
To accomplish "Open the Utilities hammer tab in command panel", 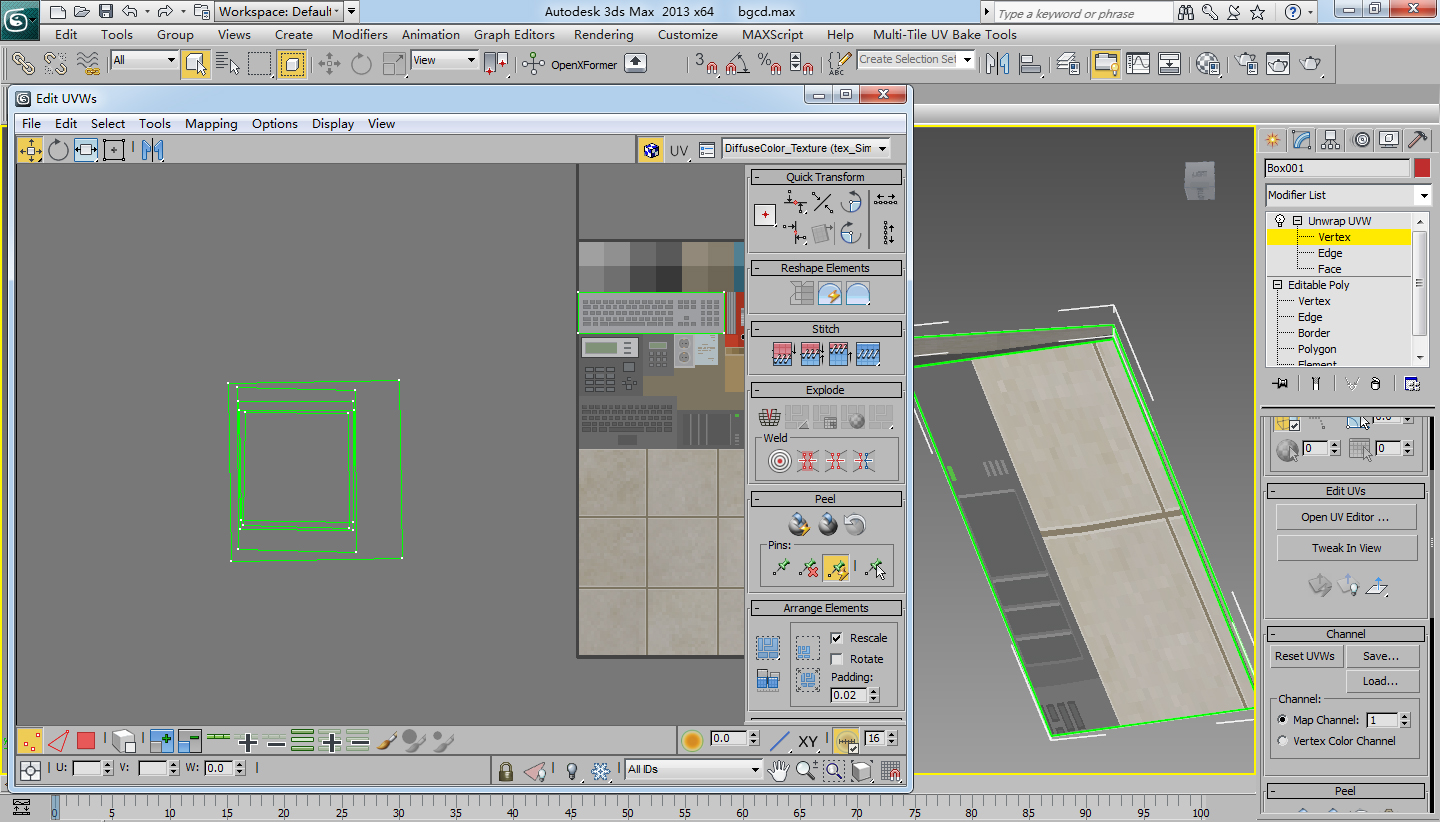I will (1417, 140).
